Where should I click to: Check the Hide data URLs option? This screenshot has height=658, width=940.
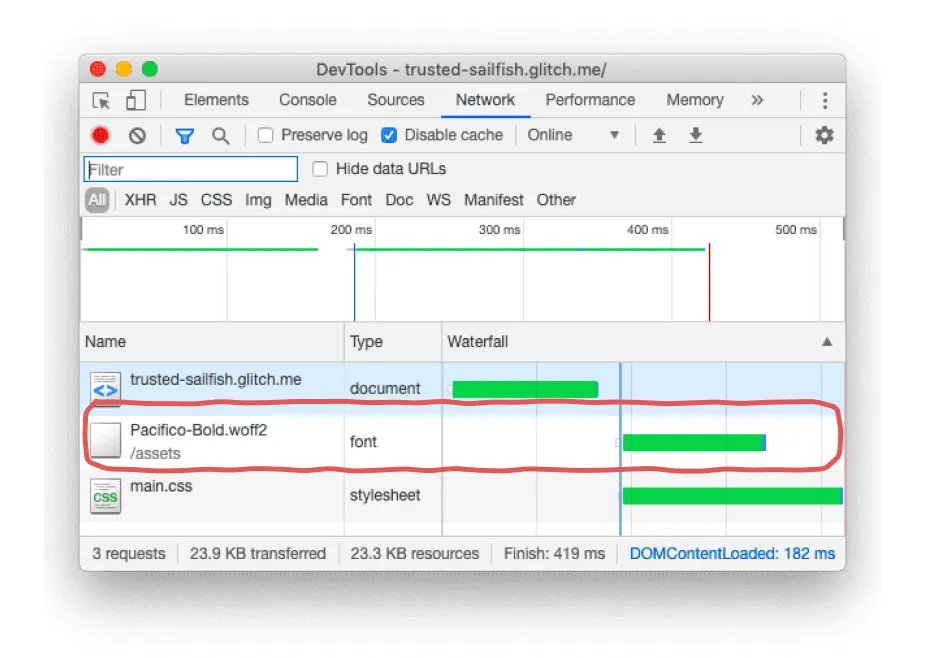tap(320, 169)
